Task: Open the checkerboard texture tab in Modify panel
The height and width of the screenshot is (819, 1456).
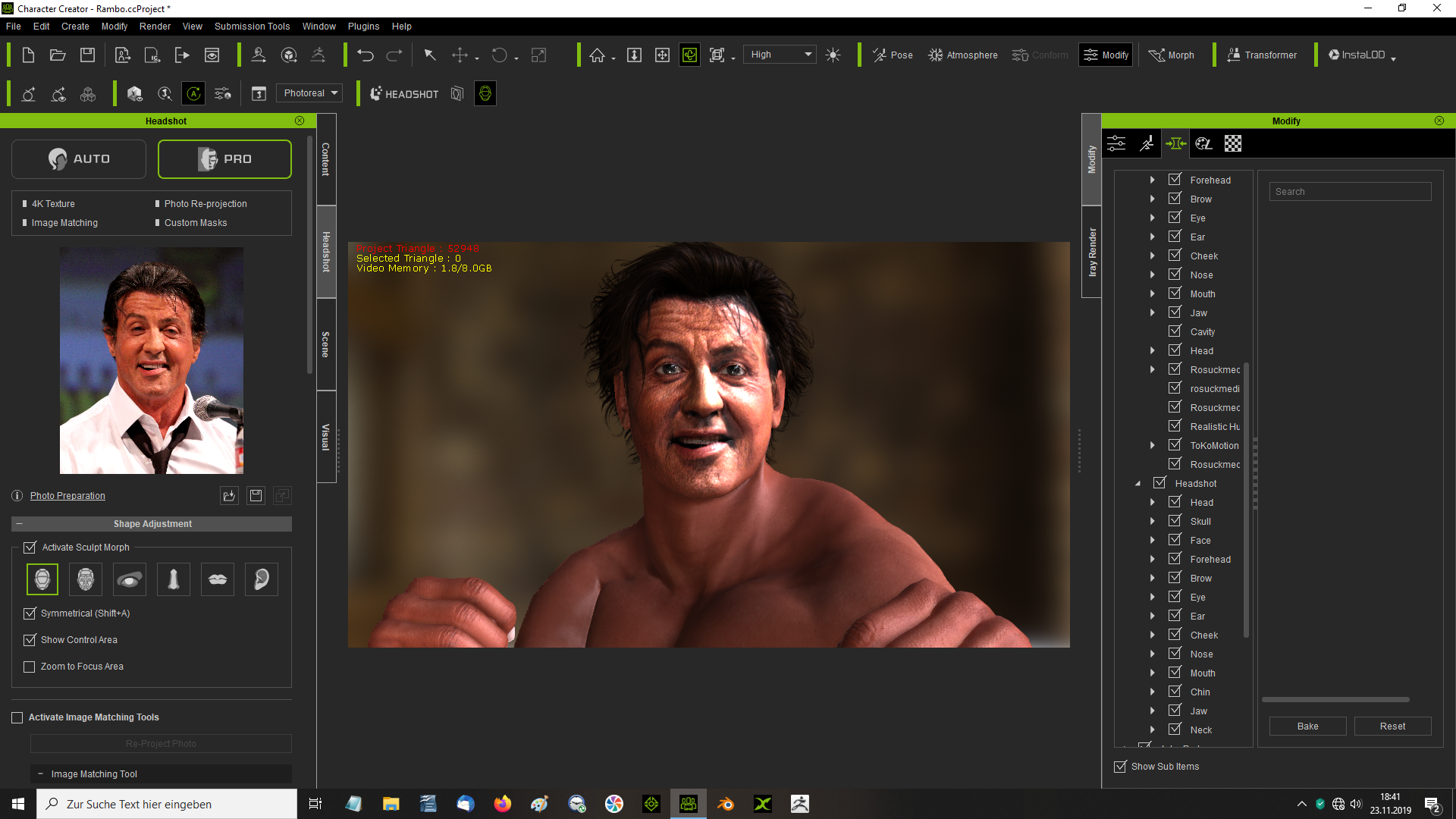Action: 1233,143
